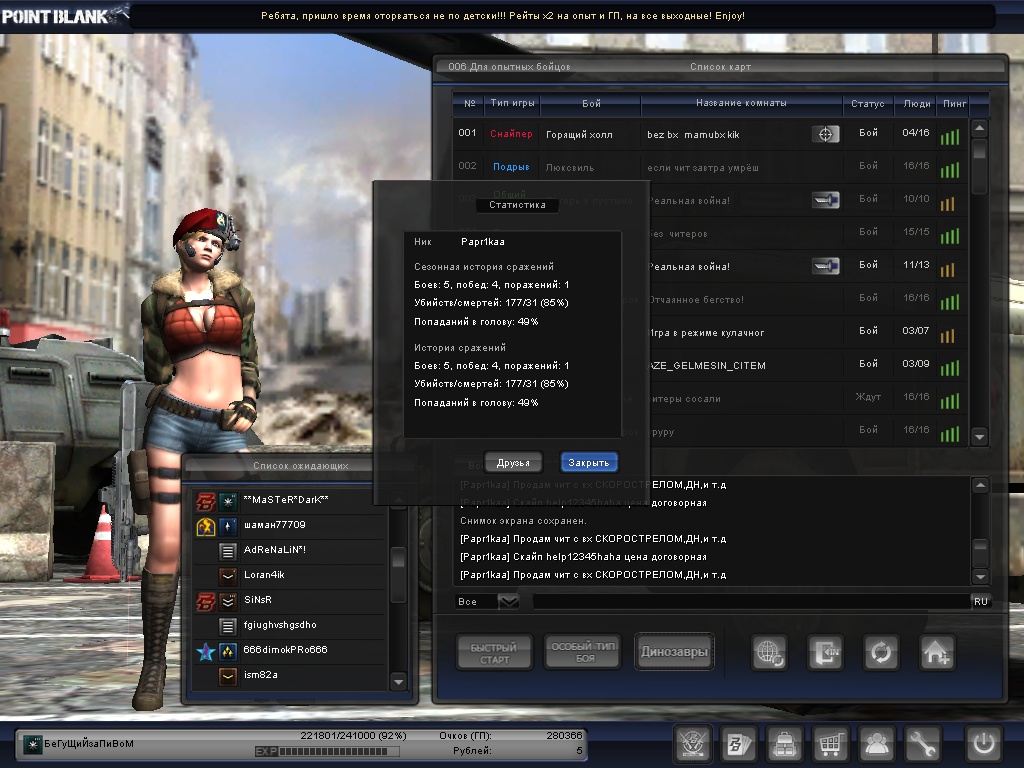Click Закрыть button in statistics dialog
The width and height of the screenshot is (1024, 768).
pos(588,462)
